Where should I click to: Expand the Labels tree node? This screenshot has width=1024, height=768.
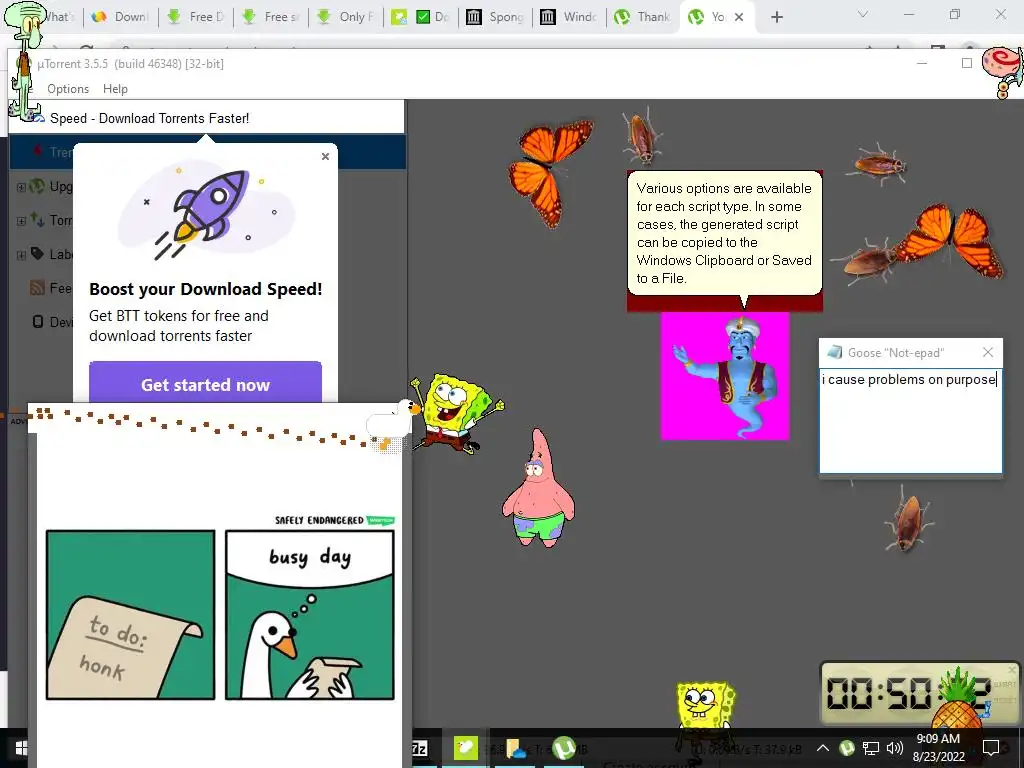click(21, 255)
